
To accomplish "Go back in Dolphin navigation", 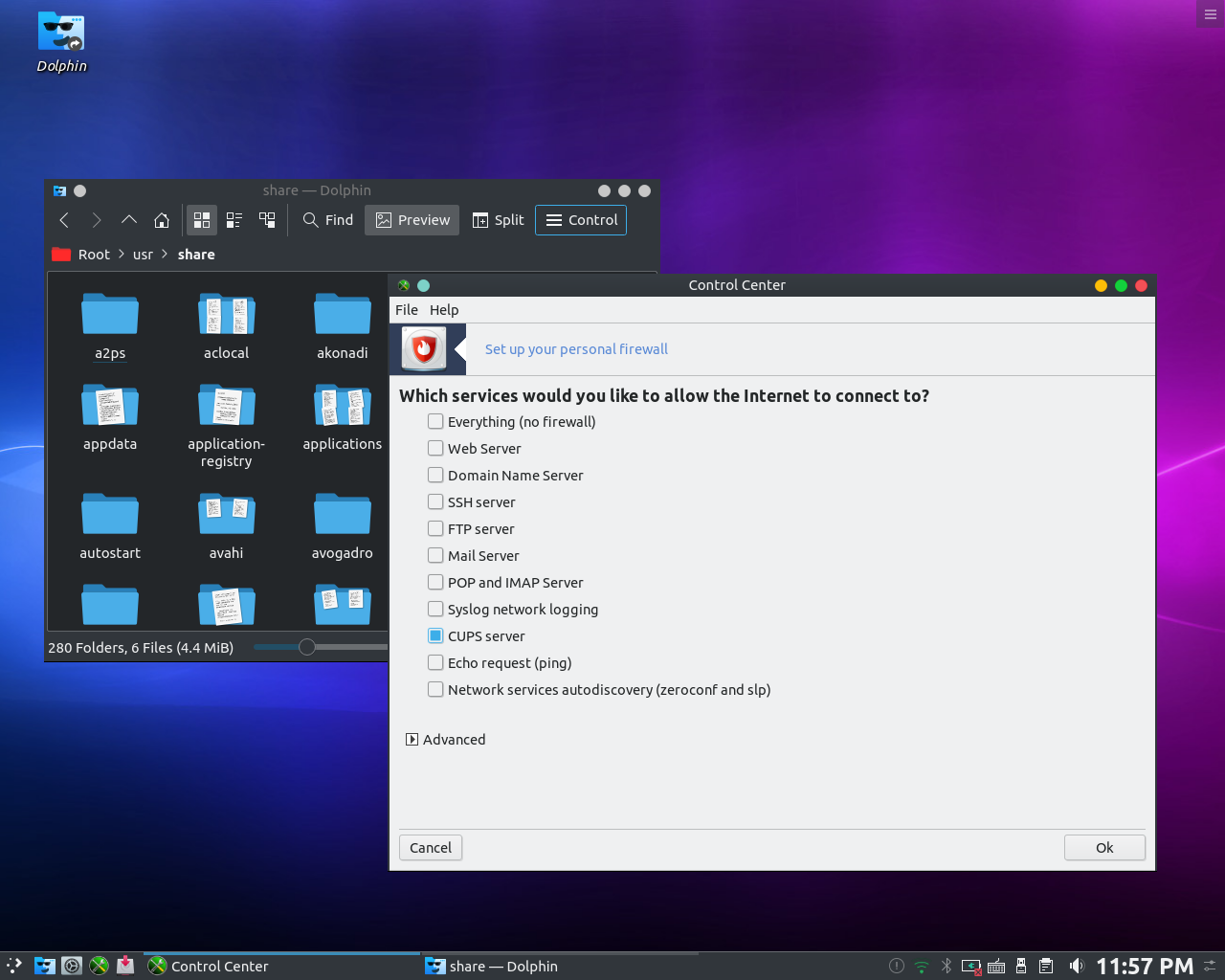I will tap(64, 220).
